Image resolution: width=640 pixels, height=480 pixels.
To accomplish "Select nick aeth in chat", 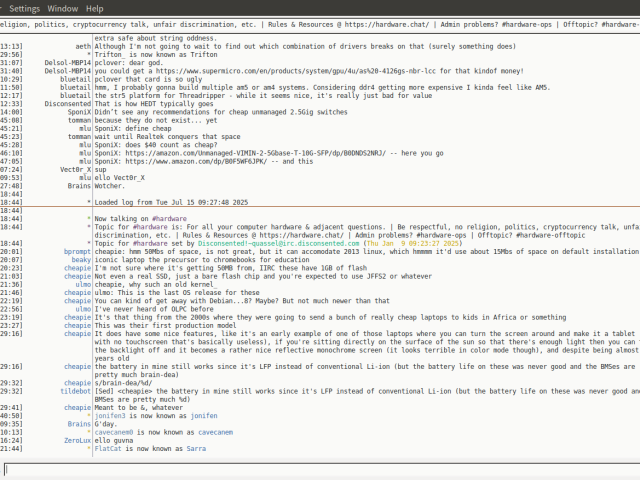I will coord(83,47).
